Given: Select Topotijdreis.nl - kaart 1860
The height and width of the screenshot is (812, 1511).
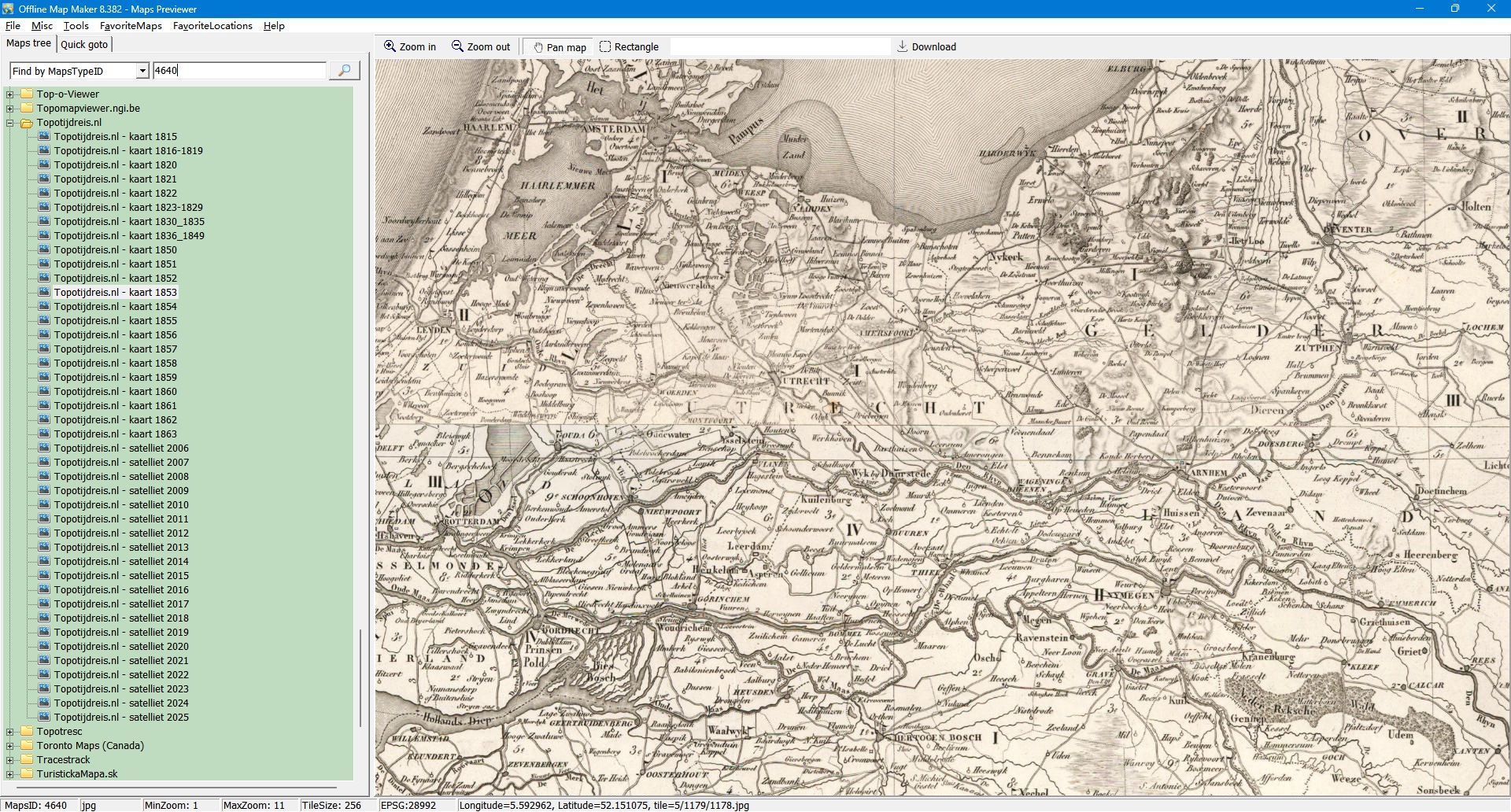Looking at the screenshot, I should click(x=115, y=392).
